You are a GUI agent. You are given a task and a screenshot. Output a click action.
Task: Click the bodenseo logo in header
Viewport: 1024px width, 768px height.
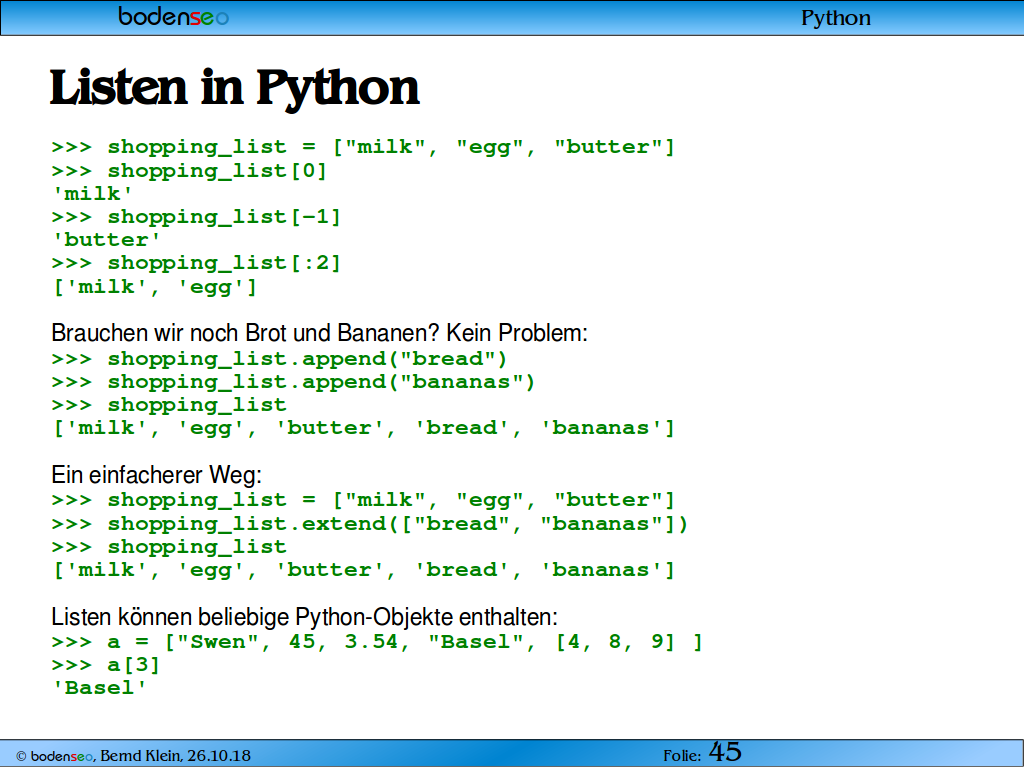click(x=174, y=16)
